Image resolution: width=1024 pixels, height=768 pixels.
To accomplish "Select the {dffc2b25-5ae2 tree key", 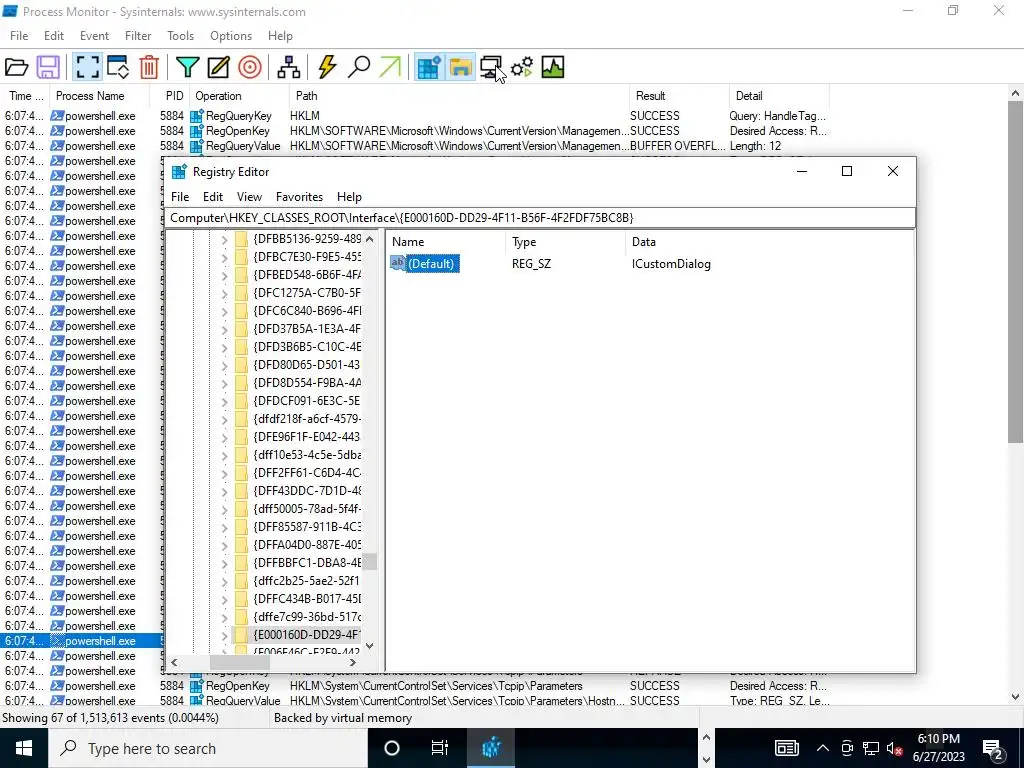I will click(307, 581).
